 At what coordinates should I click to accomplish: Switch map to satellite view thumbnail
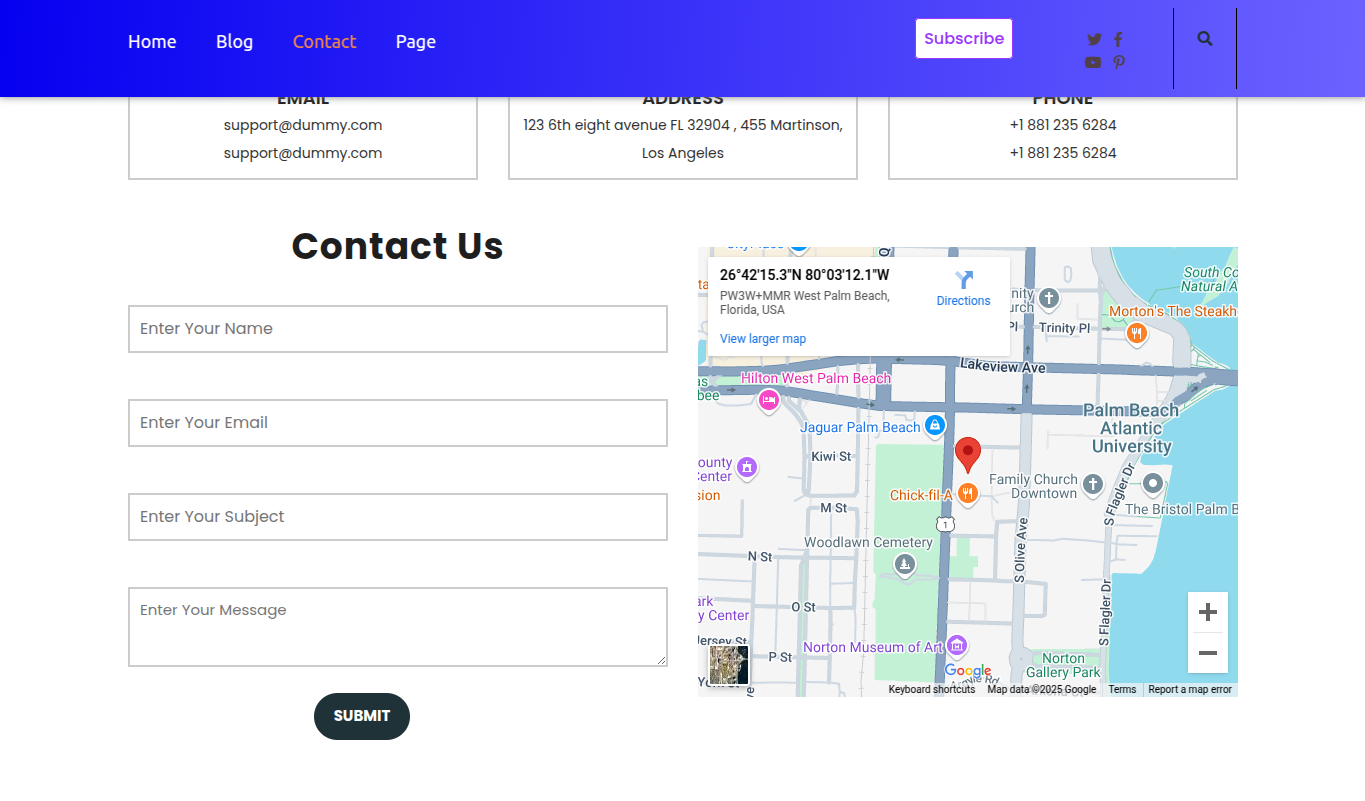click(729, 665)
